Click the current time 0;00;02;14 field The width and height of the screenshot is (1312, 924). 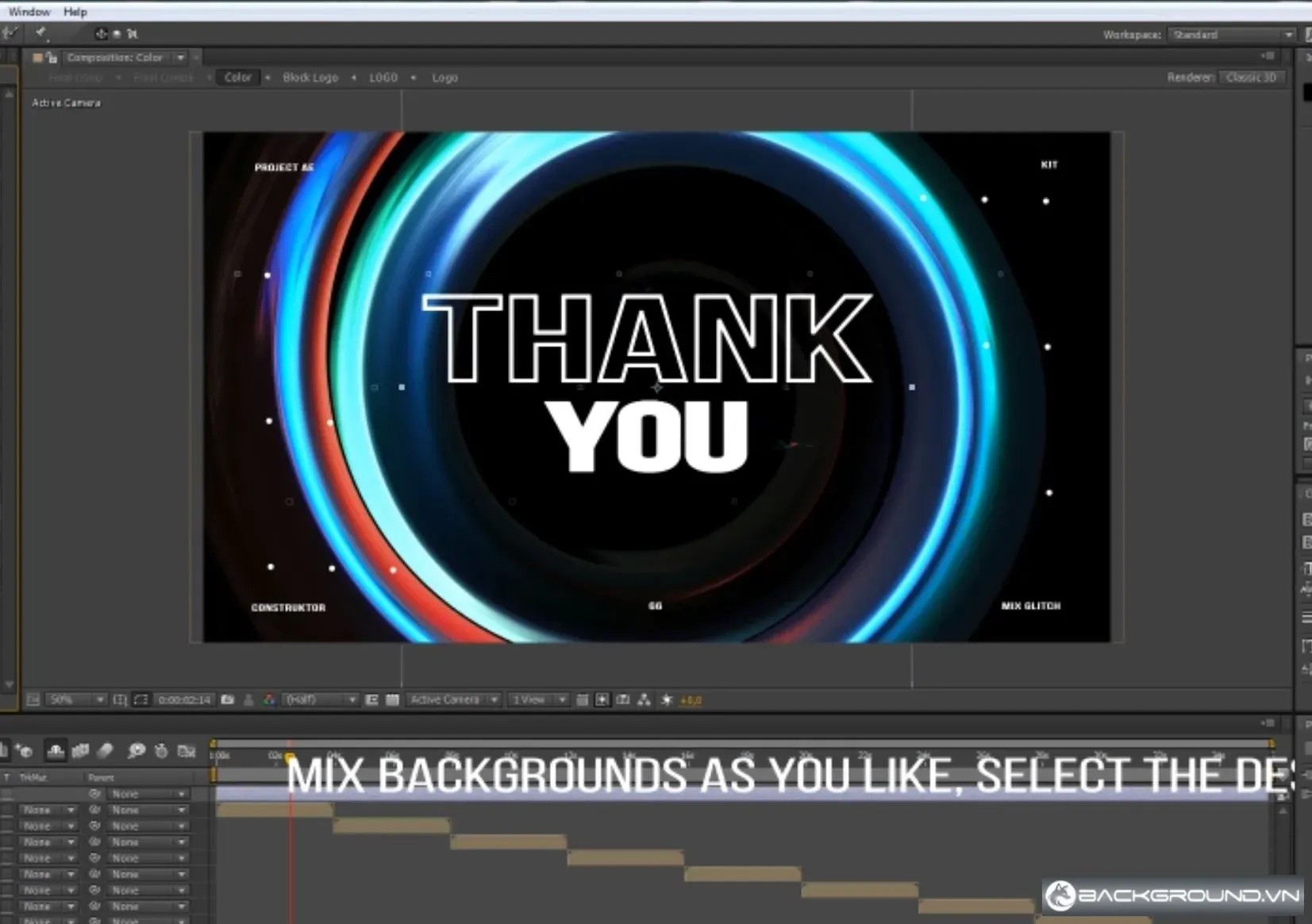click(x=184, y=700)
